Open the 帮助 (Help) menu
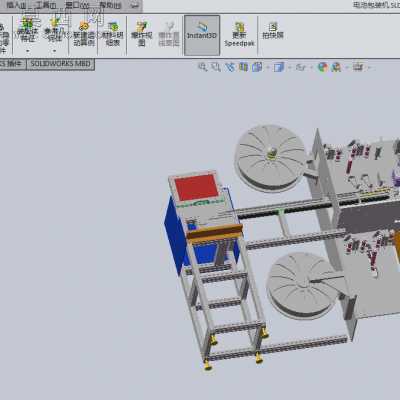400x400 pixels. tap(110, 5)
